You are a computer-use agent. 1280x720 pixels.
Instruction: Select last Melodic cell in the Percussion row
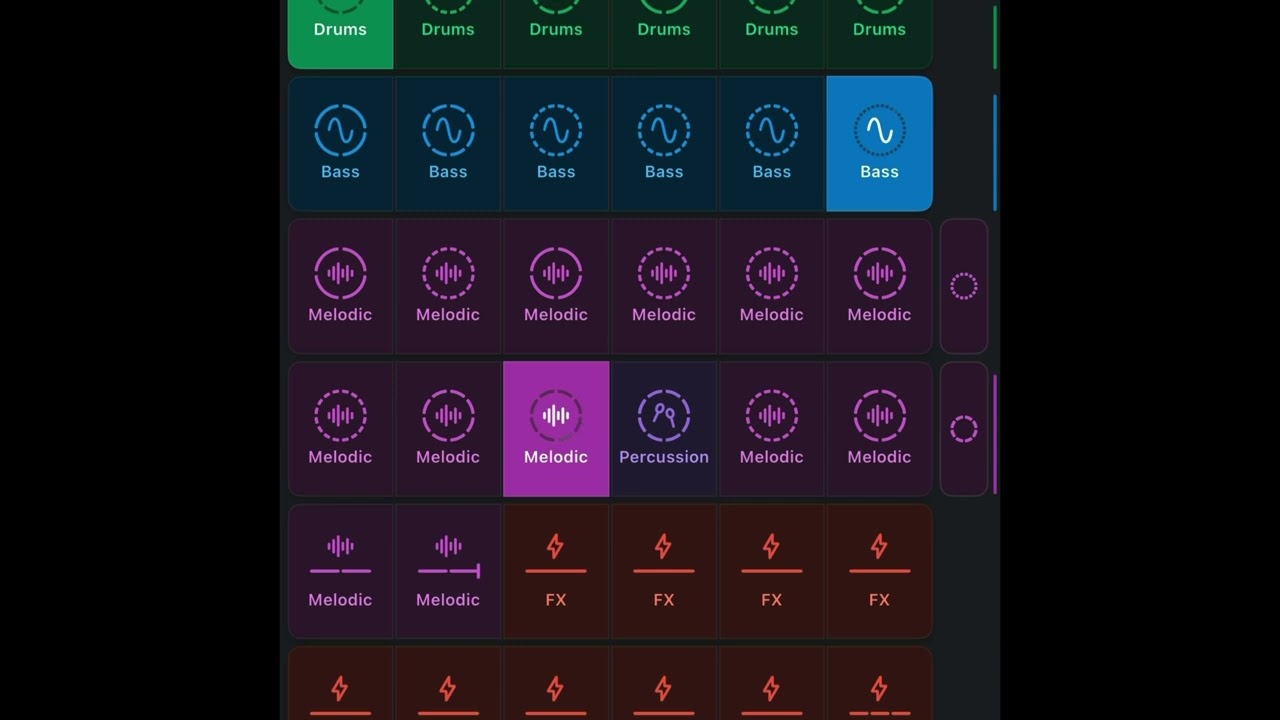(x=880, y=429)
